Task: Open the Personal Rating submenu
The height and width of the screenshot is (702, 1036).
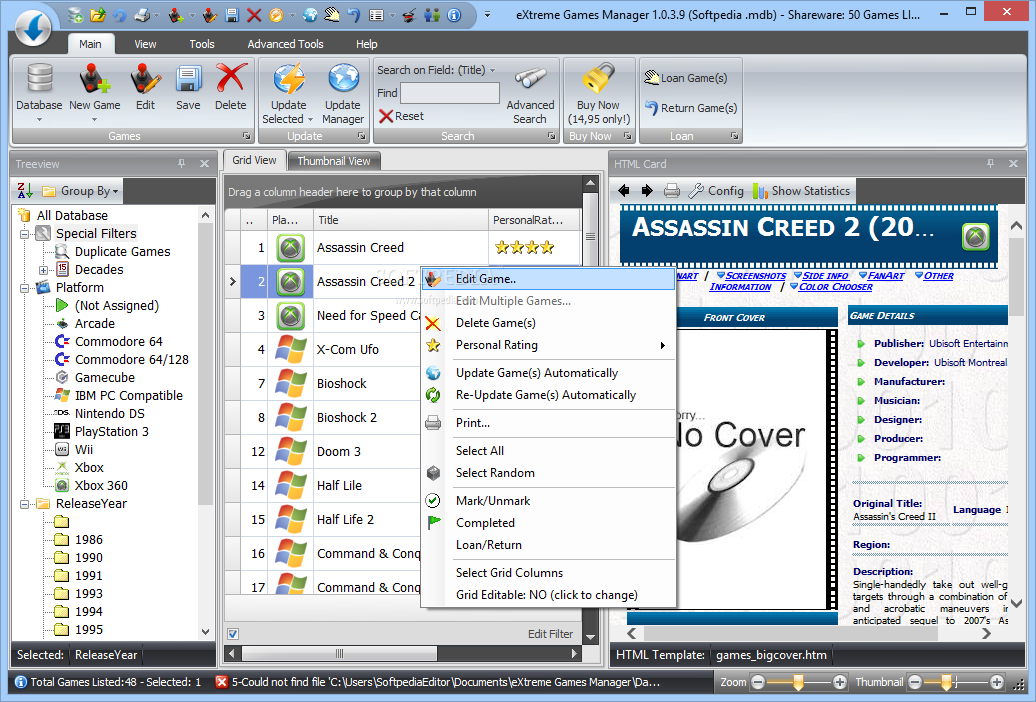Action: 548,345
